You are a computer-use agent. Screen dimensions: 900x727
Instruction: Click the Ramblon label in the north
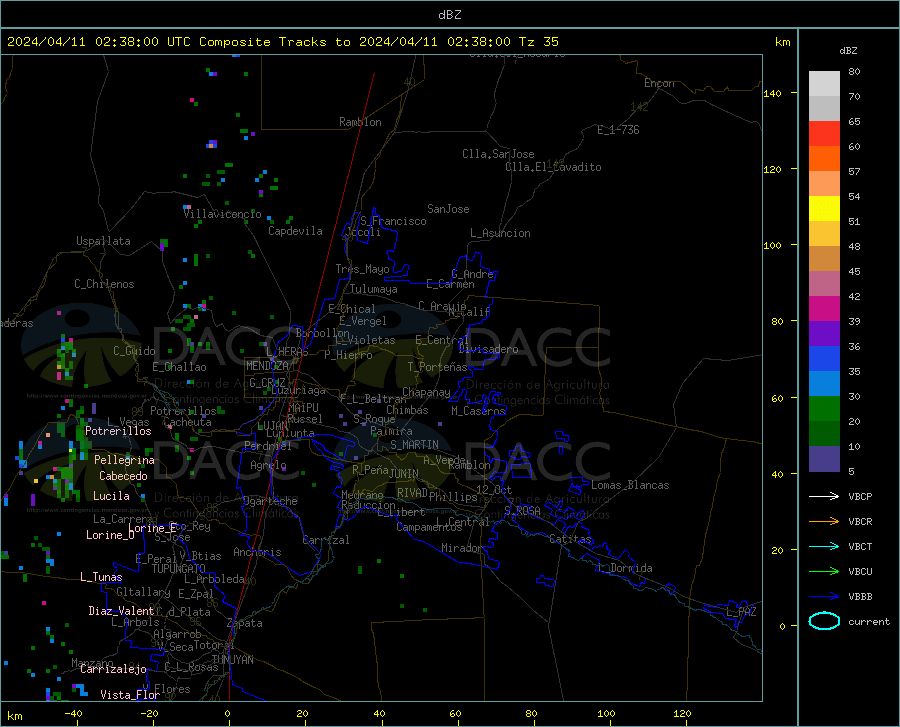360,122
